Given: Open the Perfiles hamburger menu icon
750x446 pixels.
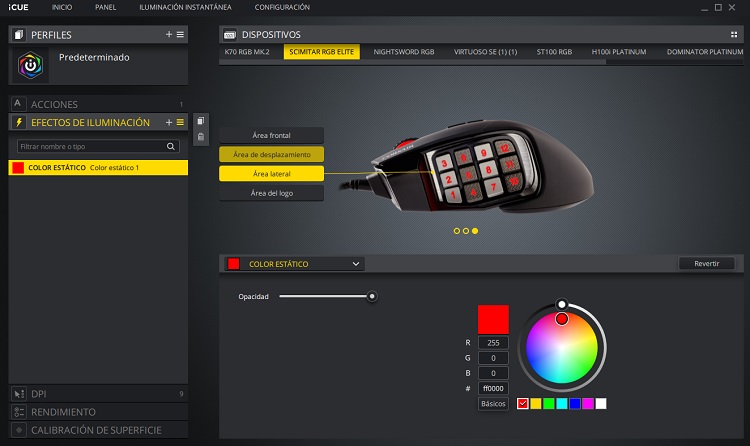Looking at the screenshot, I should [180, 35].
